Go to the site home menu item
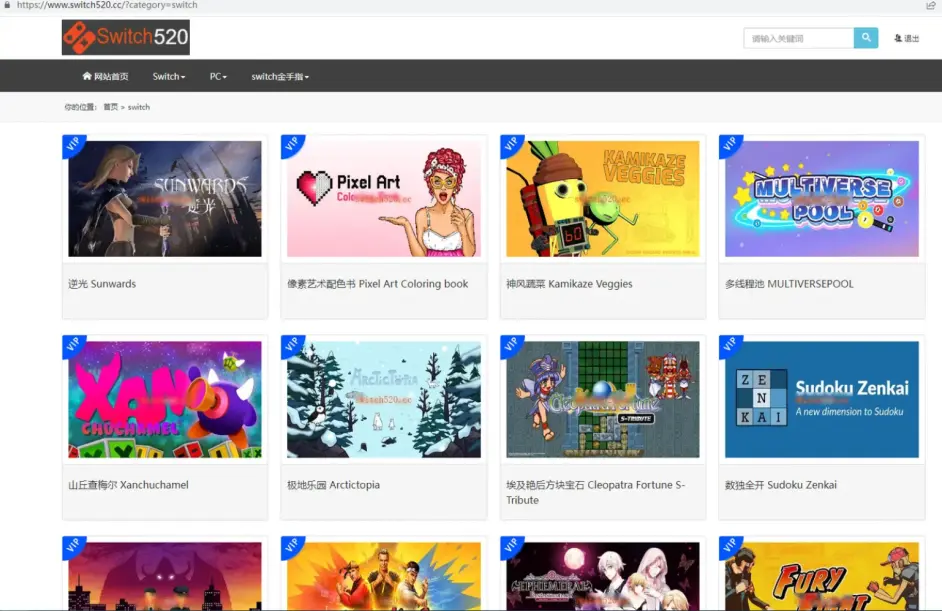This screenshot has height=611, width=942. [105, 76]
